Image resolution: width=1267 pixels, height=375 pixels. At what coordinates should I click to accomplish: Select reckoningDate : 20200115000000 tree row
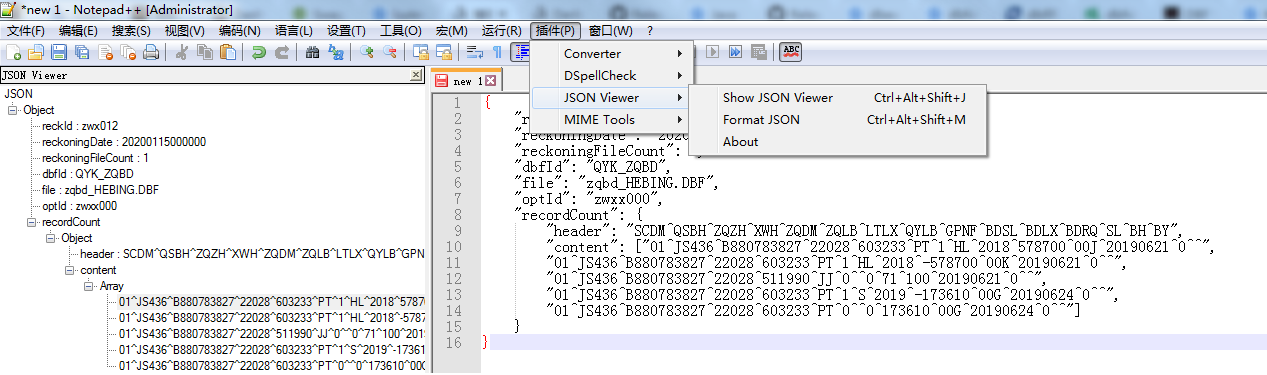pos(124,142)
